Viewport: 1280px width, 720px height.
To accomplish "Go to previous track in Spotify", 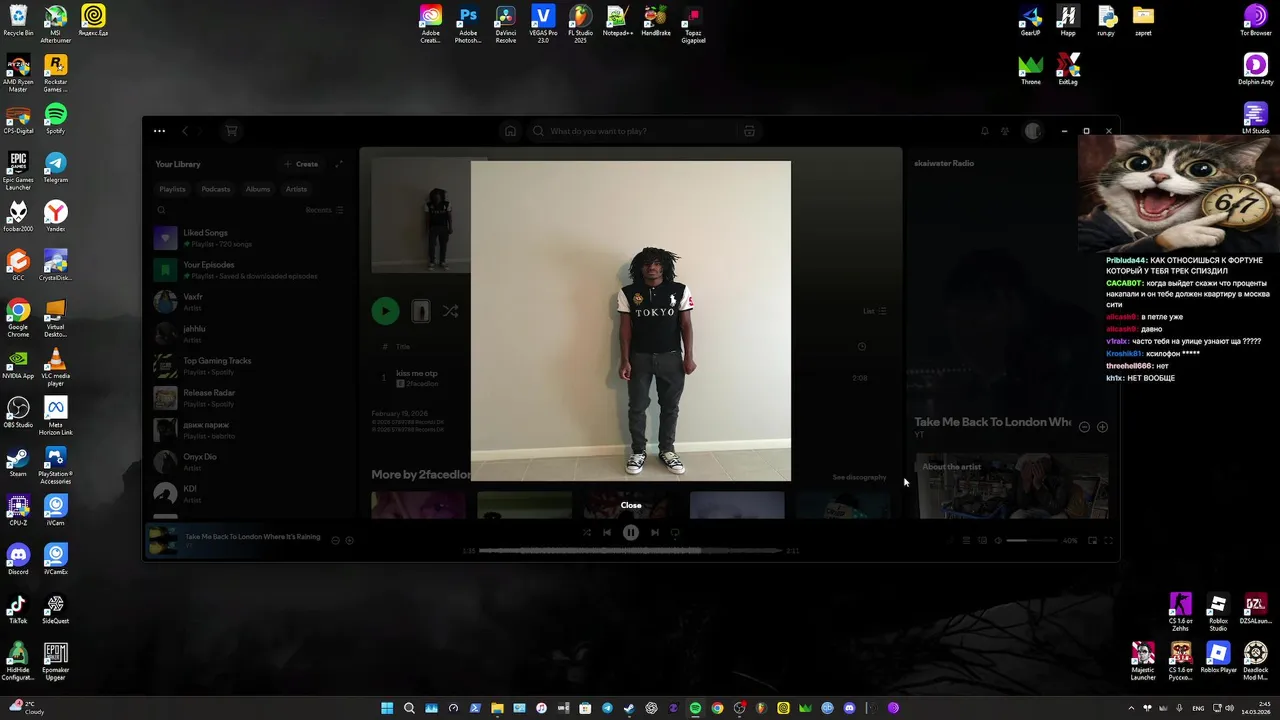I will coord(607,533).
